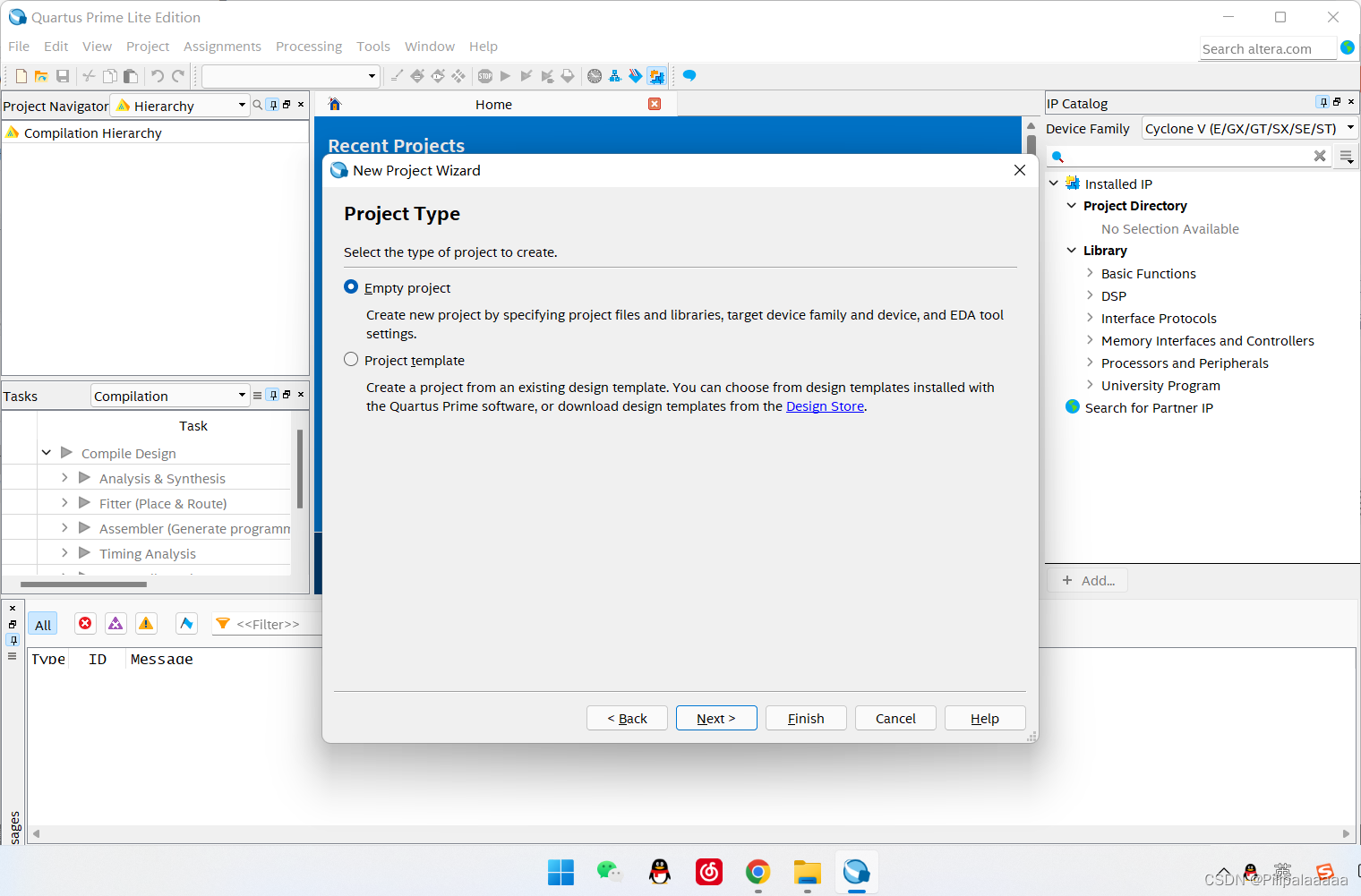Viewport: 1361px width, 896px height.
Task: Click the Project Navigator search magnifier icon
Action: (258, 105)
